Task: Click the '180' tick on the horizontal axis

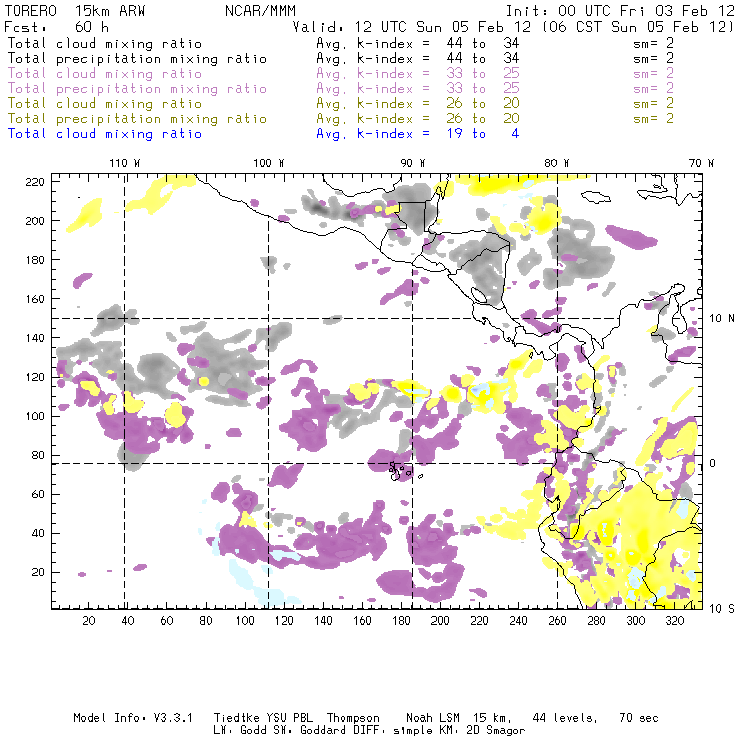Action: pos(401,621)
